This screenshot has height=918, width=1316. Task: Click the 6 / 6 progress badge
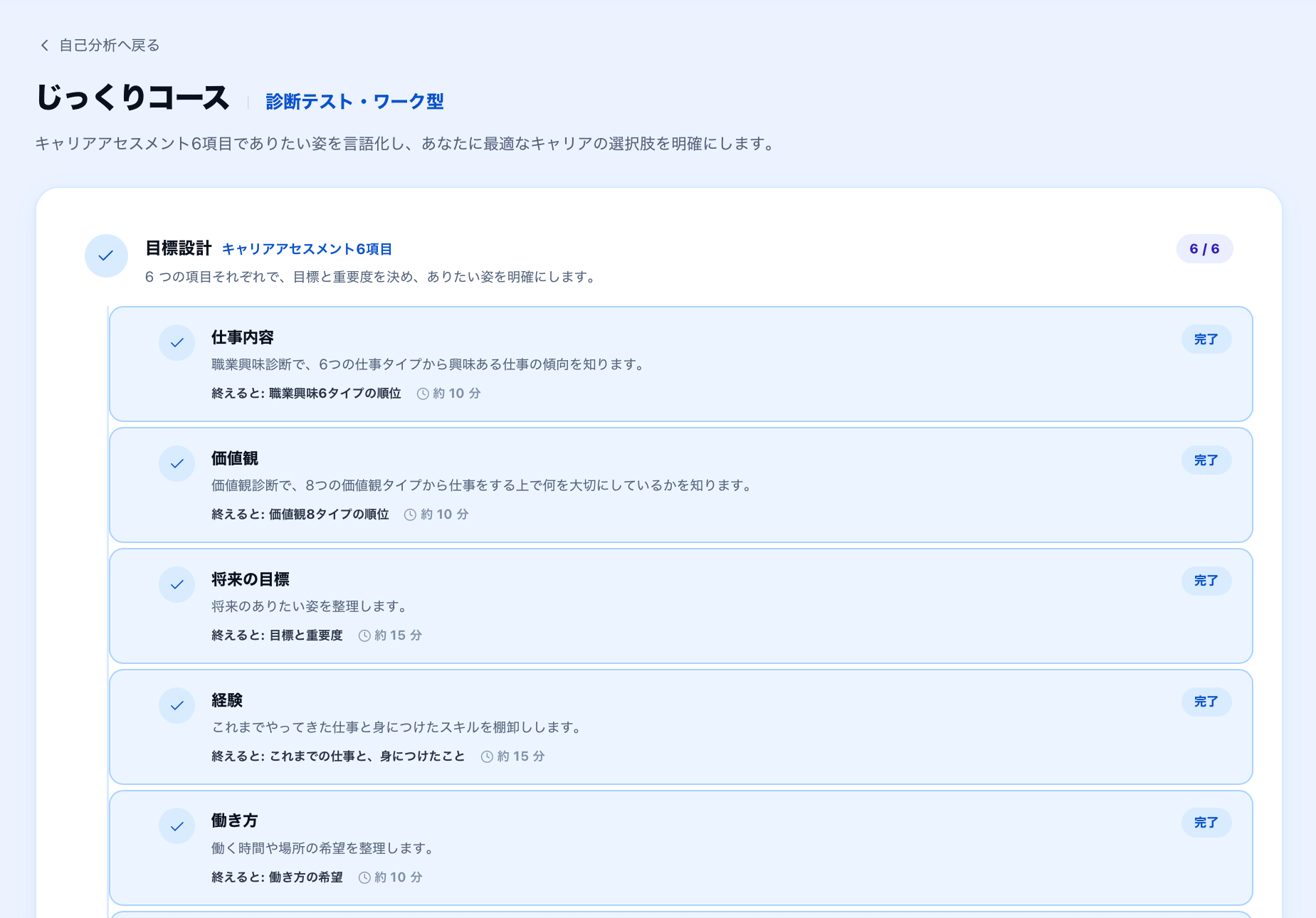point(1204,249)
